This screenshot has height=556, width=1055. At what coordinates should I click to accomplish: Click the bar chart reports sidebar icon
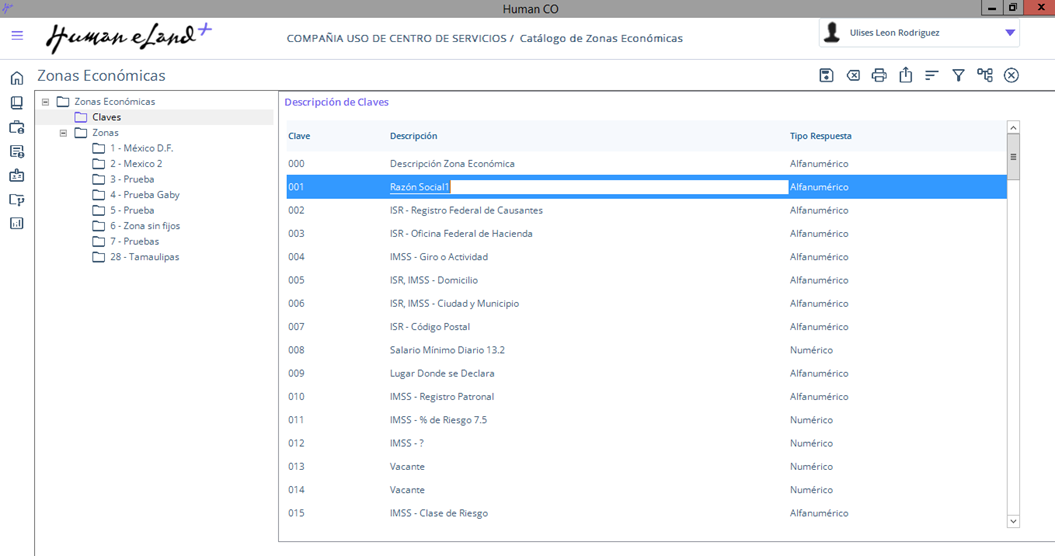pos(16,223)
